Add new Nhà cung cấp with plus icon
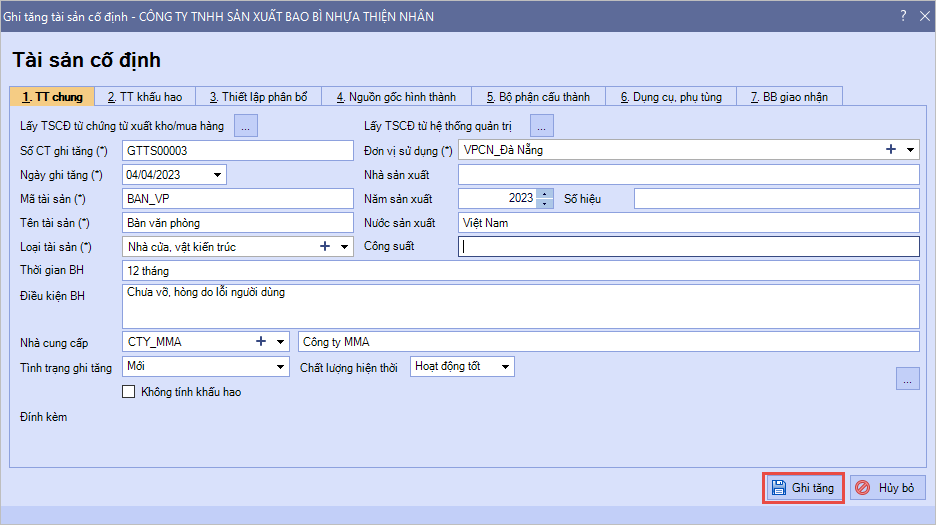Screen dimensions: 936x525 [x=261, y=342]
